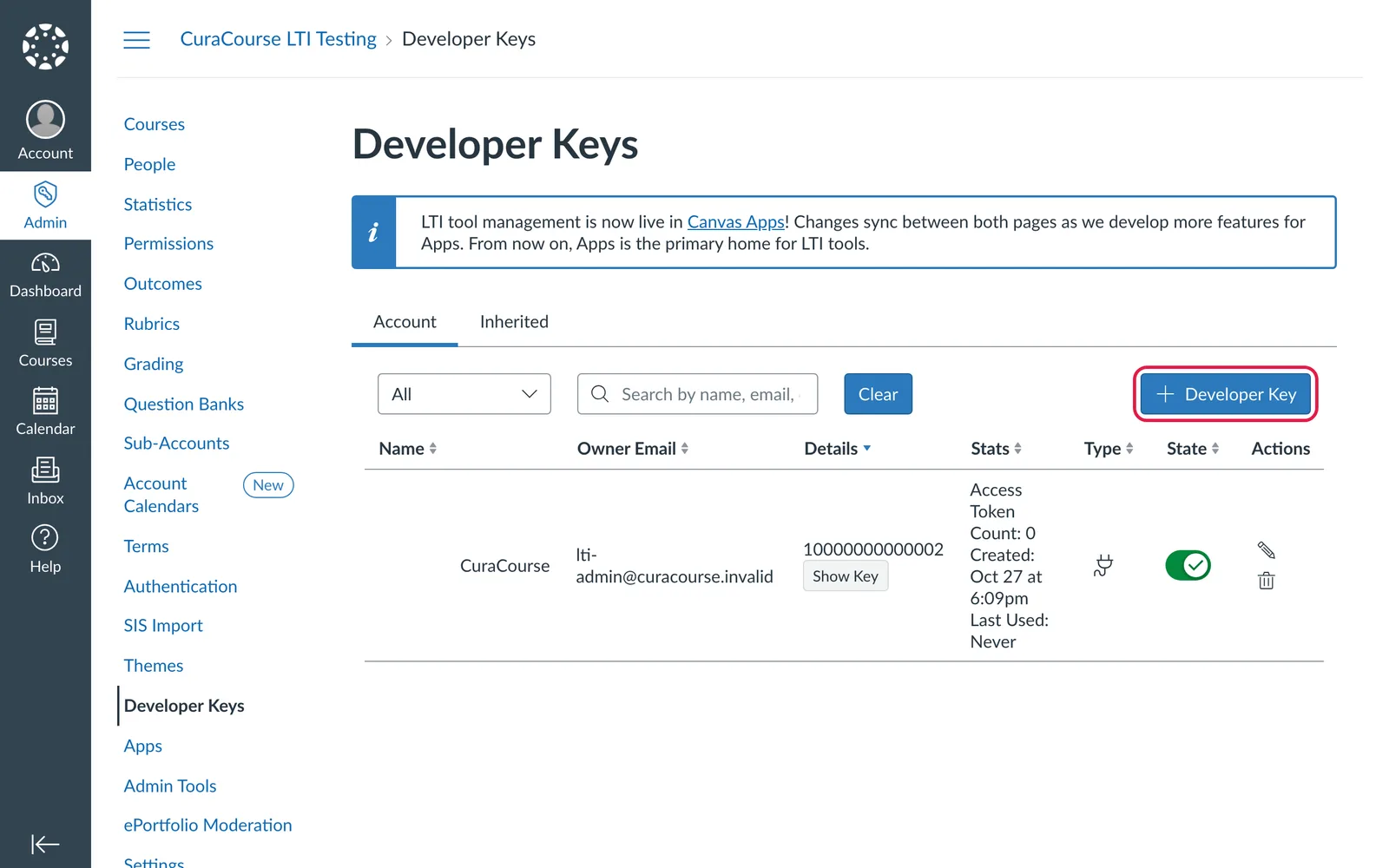Open the All filter dropdown
This screenshot has width=1389, height=868.
464,394
